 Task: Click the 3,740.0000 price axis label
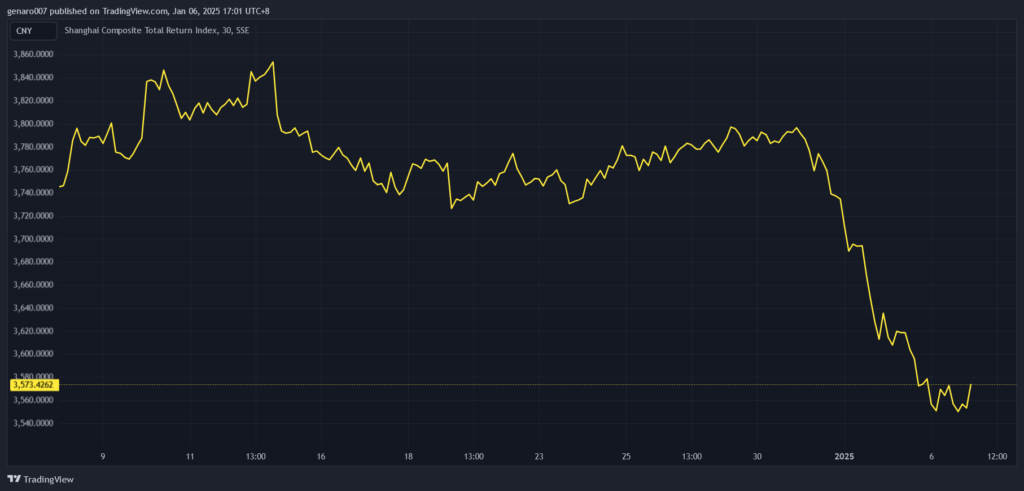36,192
